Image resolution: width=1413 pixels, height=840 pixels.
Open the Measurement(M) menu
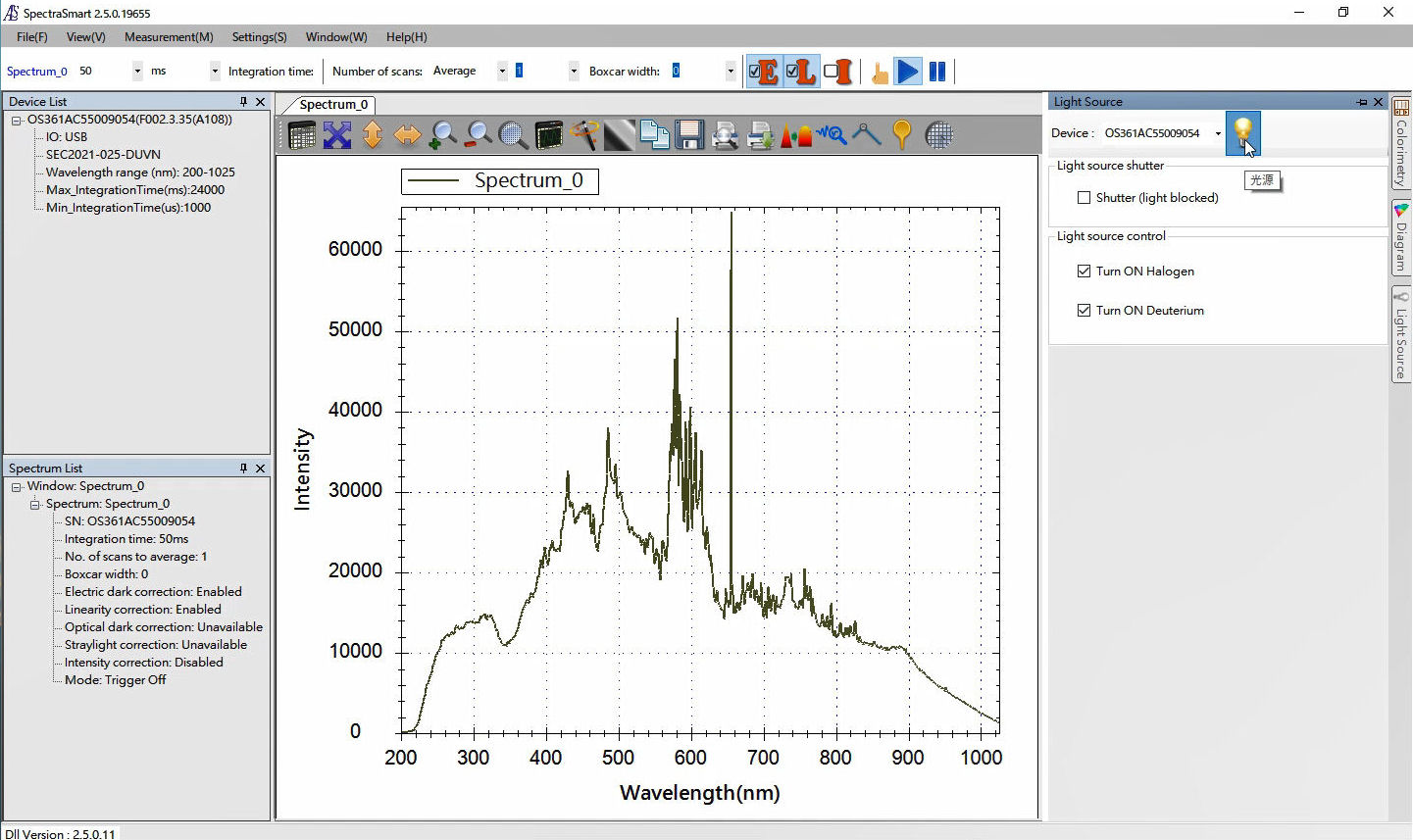coord(169,37)
